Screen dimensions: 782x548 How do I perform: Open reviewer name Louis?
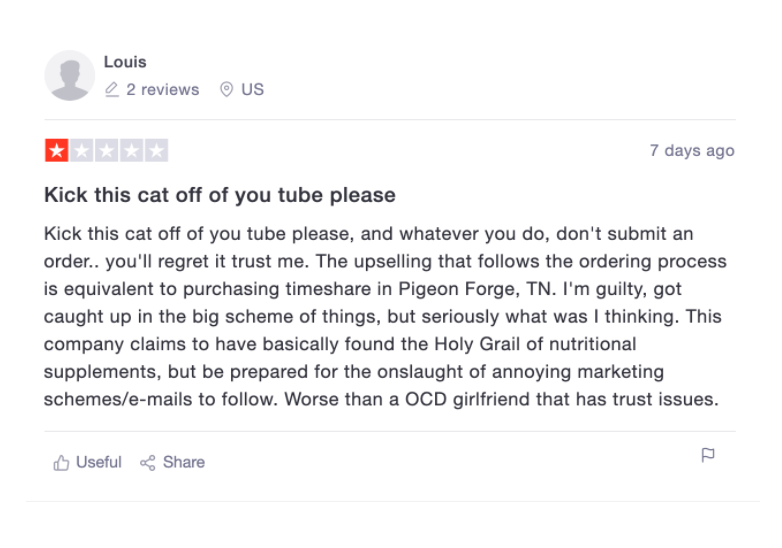point(125,62)
